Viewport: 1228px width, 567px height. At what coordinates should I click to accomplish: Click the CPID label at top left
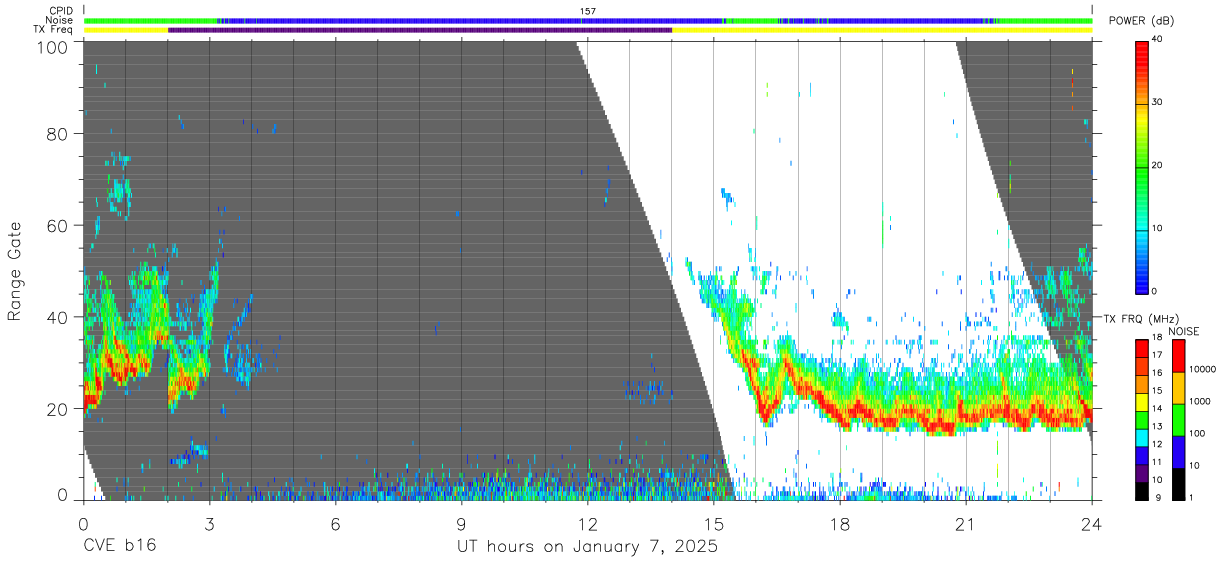[x=59, y=11]
